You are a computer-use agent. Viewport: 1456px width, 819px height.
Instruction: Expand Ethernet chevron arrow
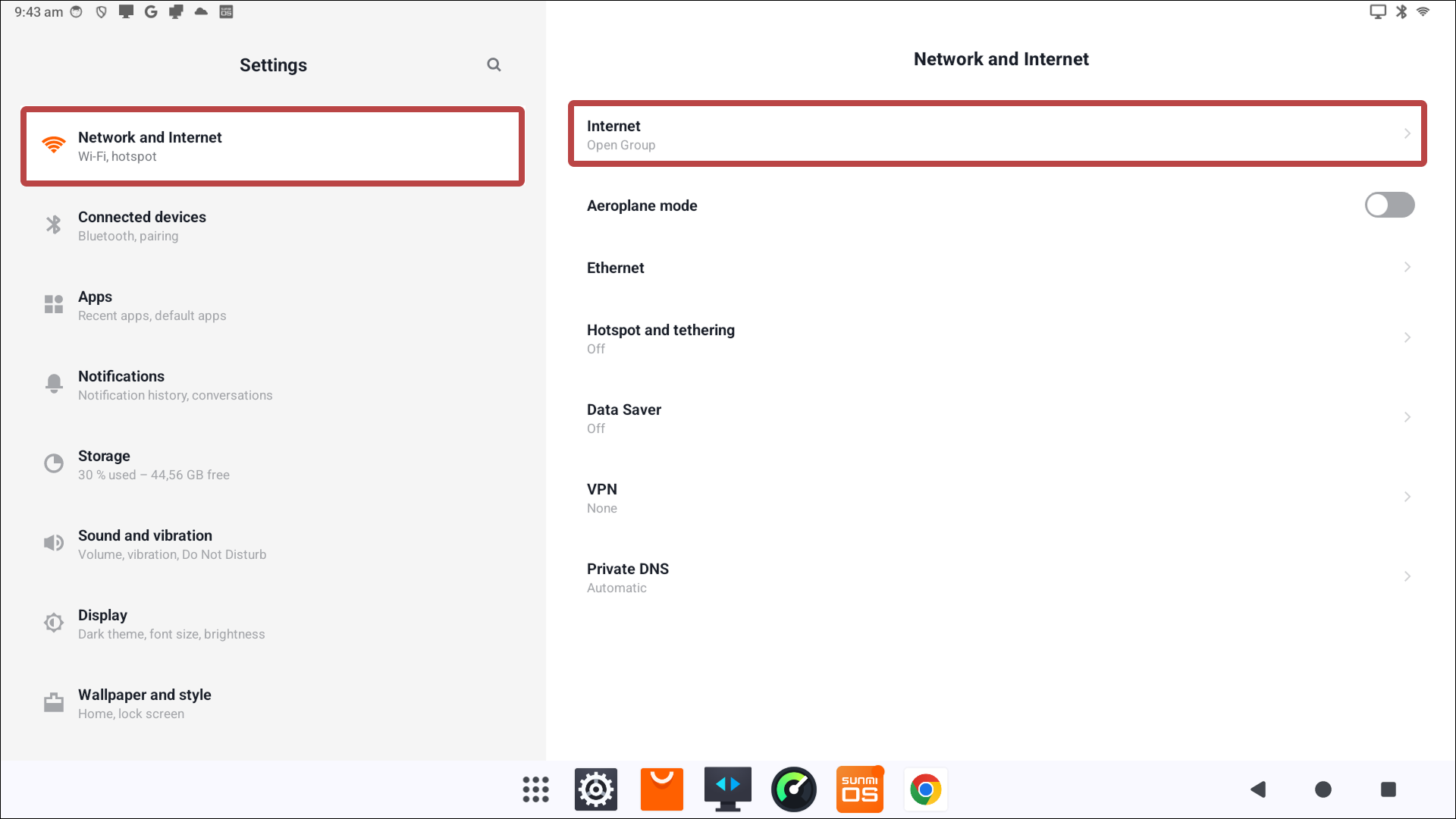(x=1407, y=267)
